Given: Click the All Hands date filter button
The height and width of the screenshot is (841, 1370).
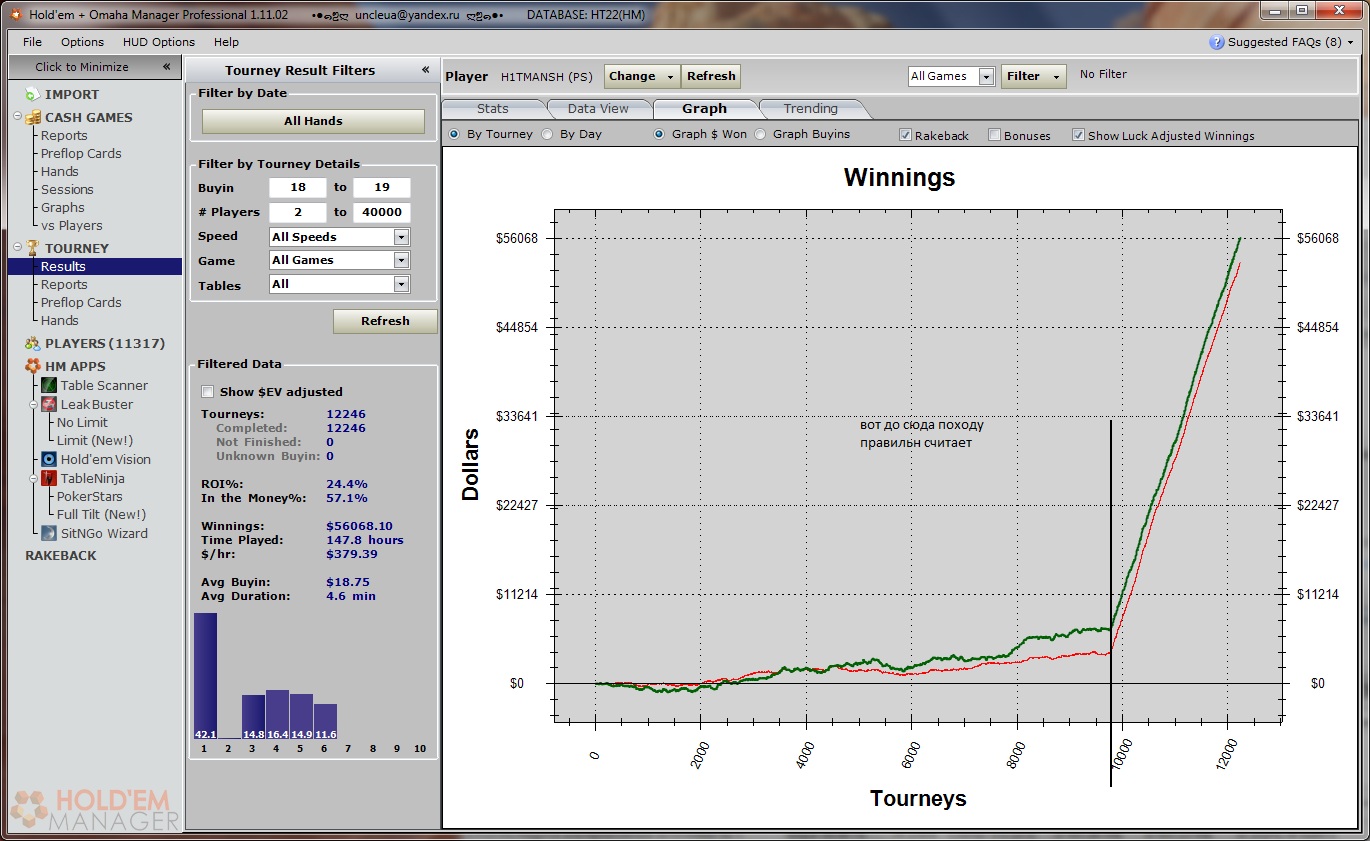Looking at the screenshot, I should [x=313, y=121].
